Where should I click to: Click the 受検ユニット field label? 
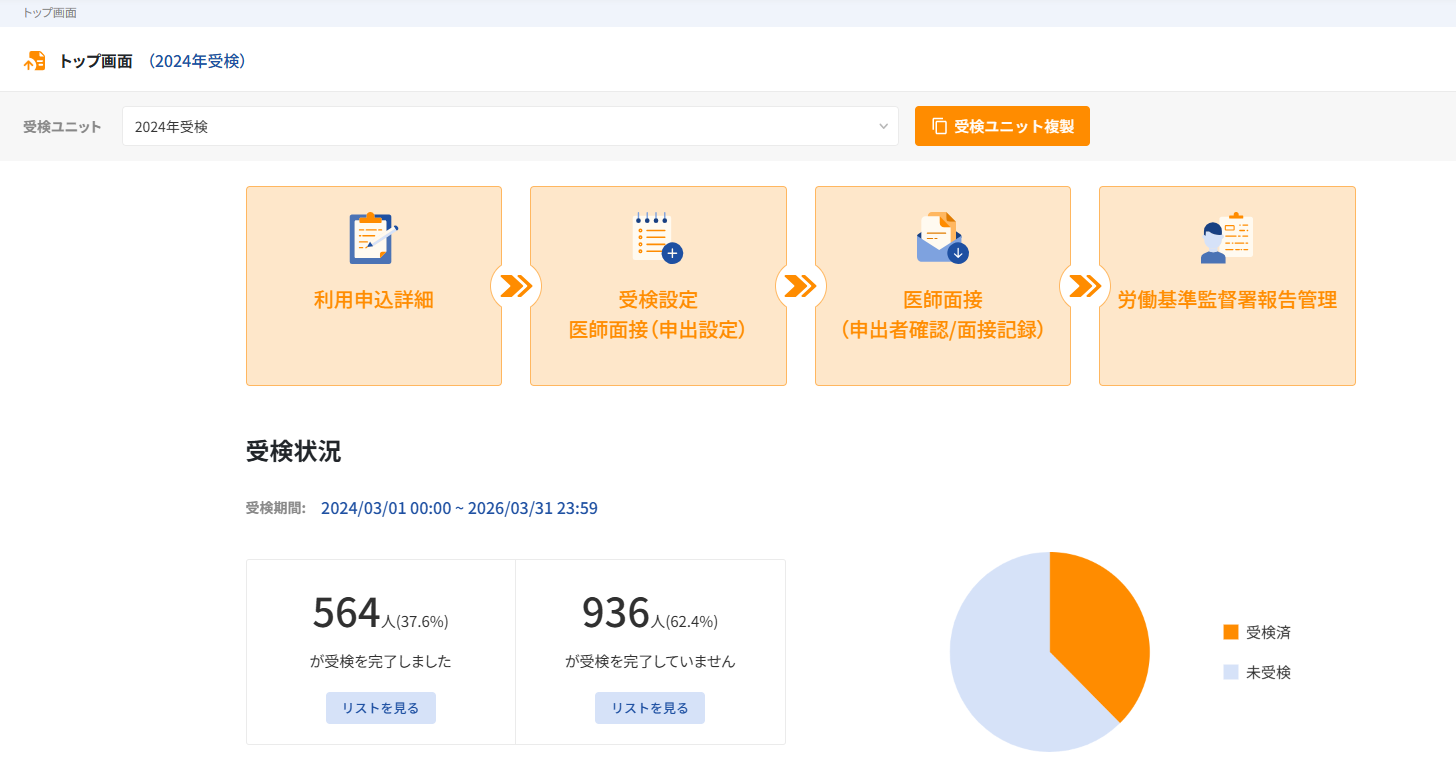(62, 126)
